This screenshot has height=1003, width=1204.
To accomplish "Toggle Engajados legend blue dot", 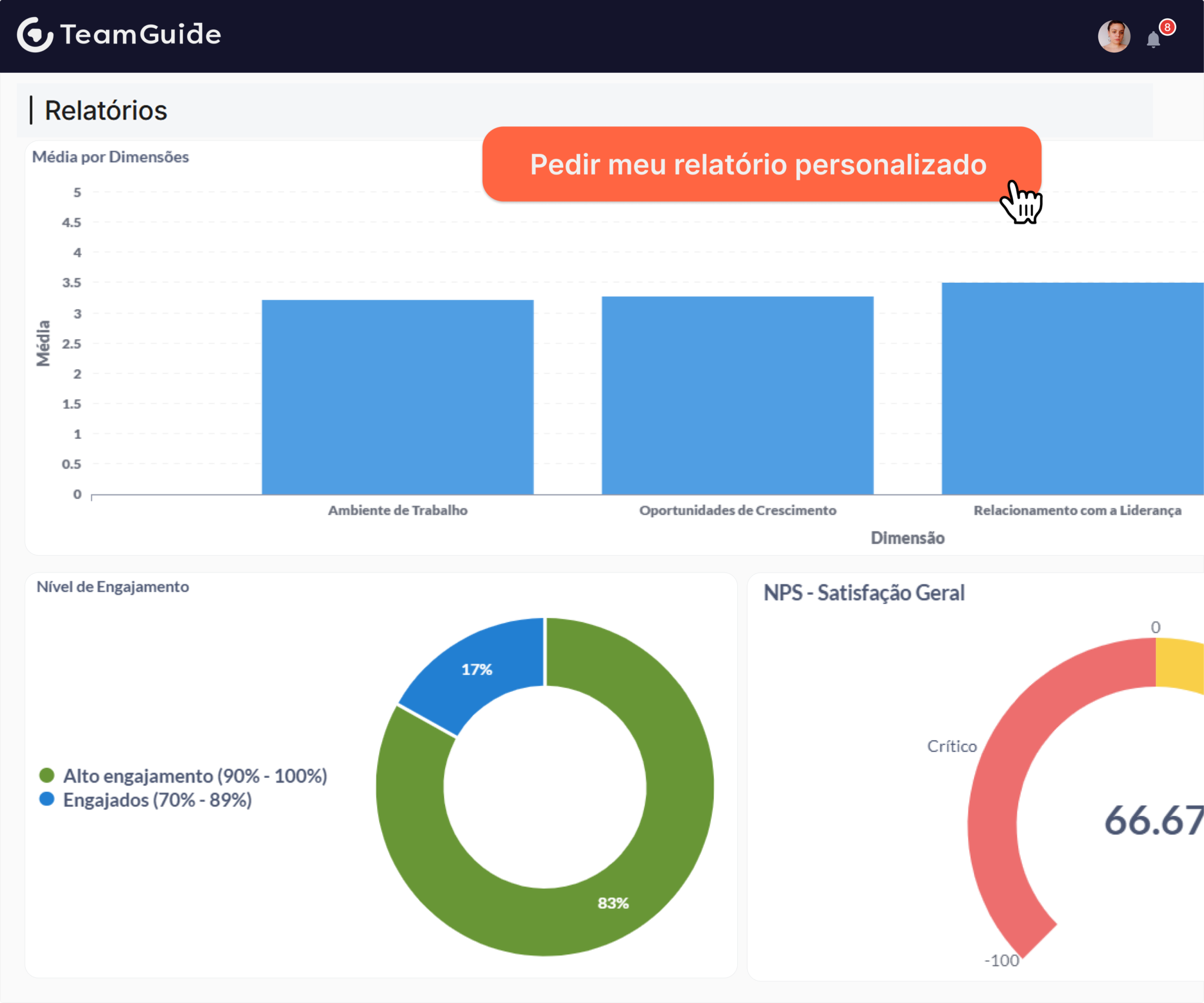I will click(x=46, y=799).
